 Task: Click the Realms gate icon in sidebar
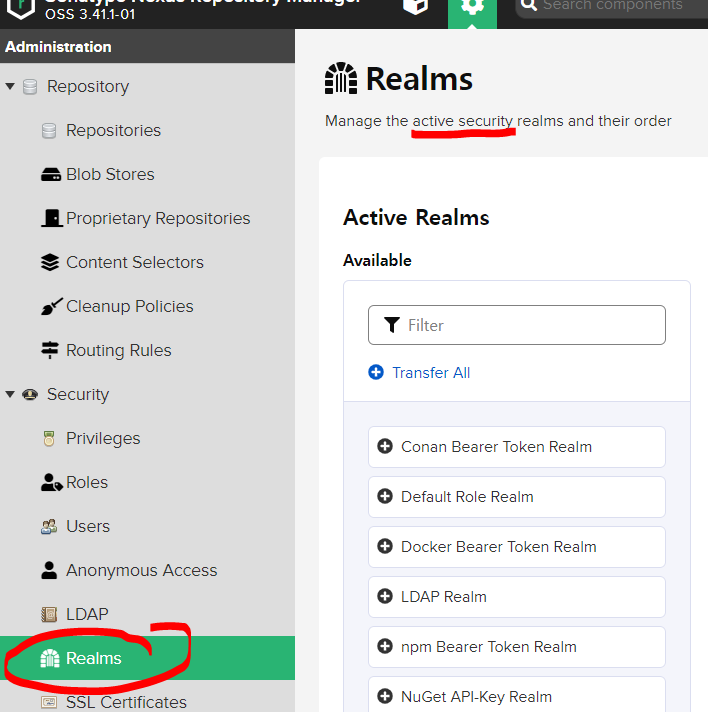click(50, 658)
